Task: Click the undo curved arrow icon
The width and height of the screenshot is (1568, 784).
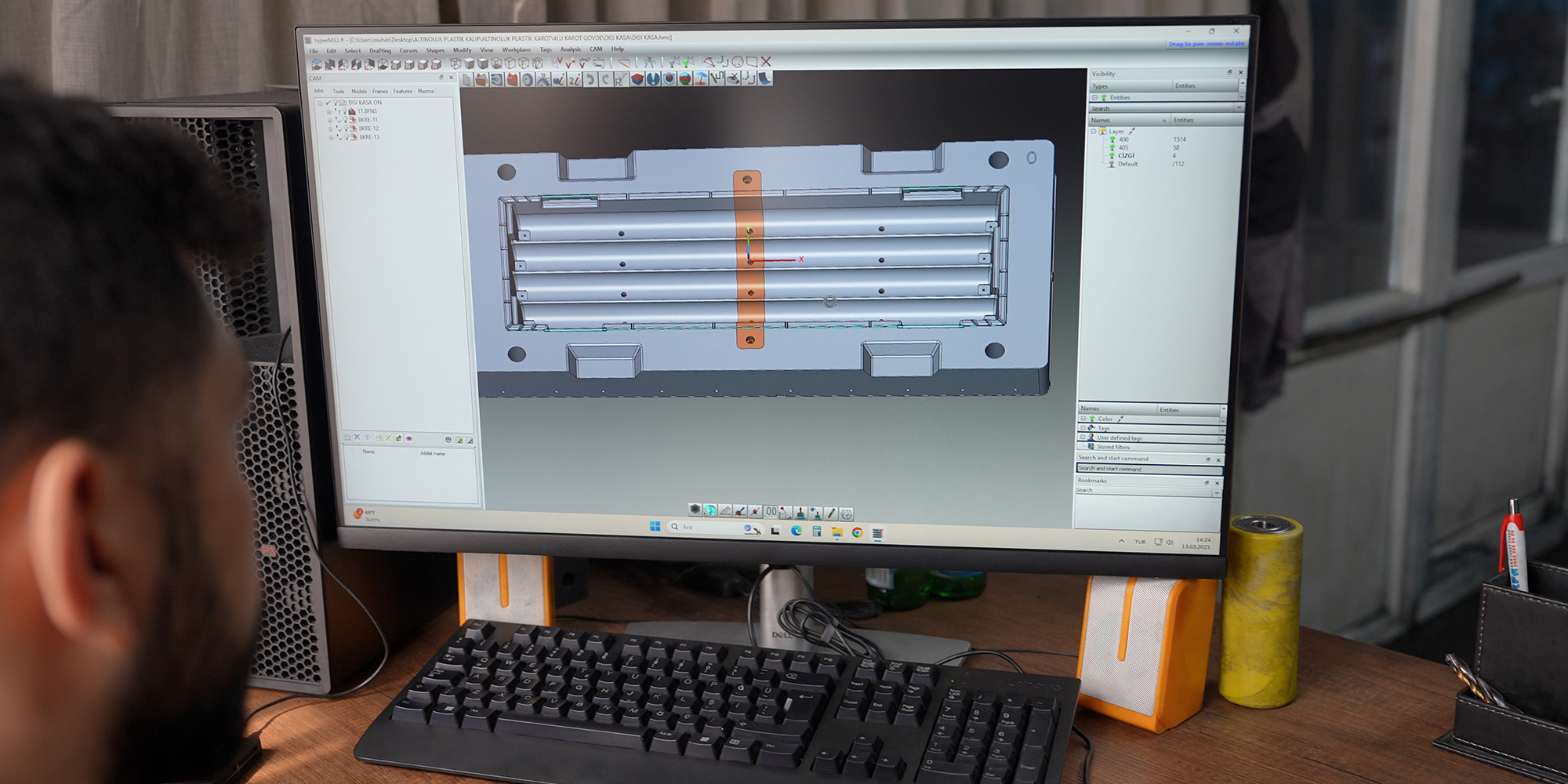Action: tap(590, 79)
